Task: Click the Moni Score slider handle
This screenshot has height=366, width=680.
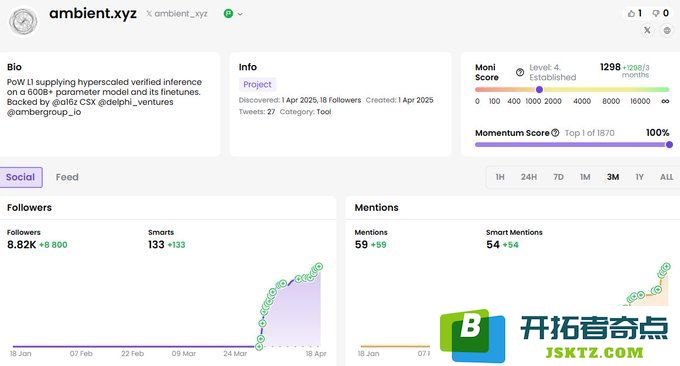Action: coord(539,89)
